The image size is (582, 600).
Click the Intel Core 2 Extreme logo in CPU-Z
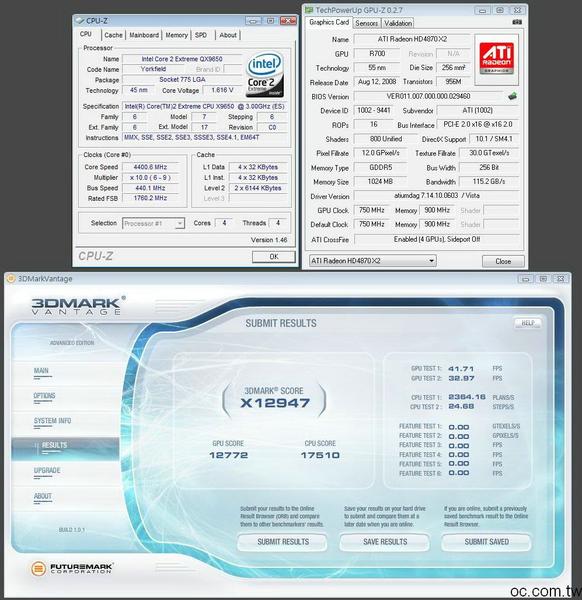click(265, 75)
